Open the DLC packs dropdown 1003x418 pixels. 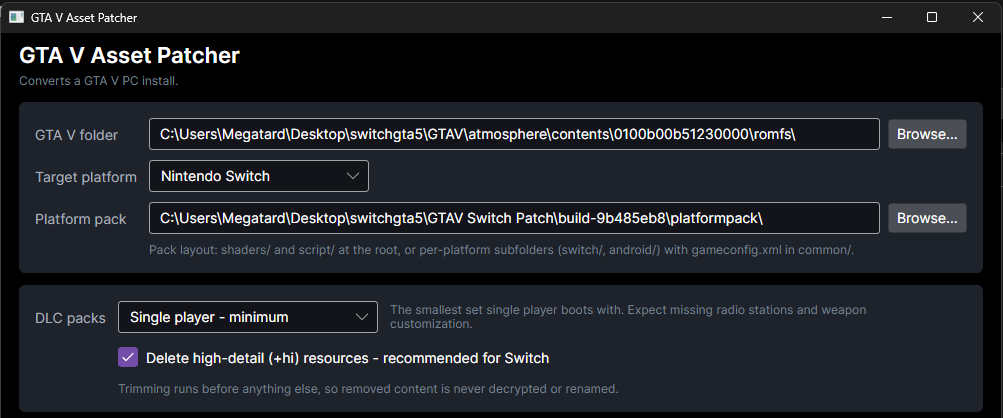(248, 317)
